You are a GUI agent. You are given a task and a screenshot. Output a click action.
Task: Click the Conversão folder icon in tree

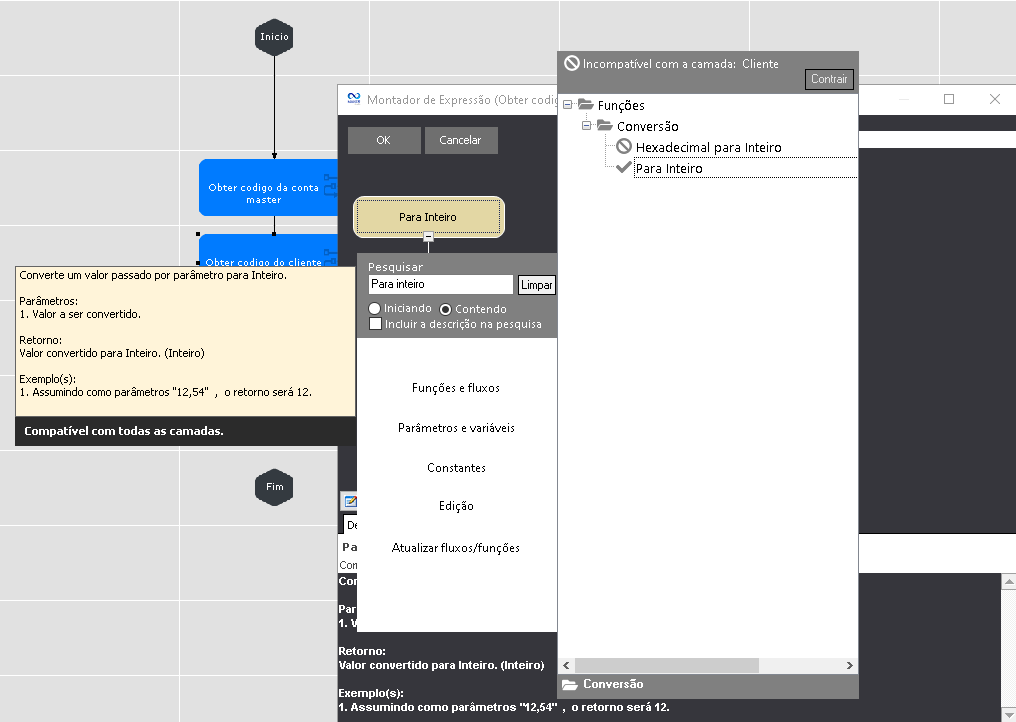coord(605,126)
